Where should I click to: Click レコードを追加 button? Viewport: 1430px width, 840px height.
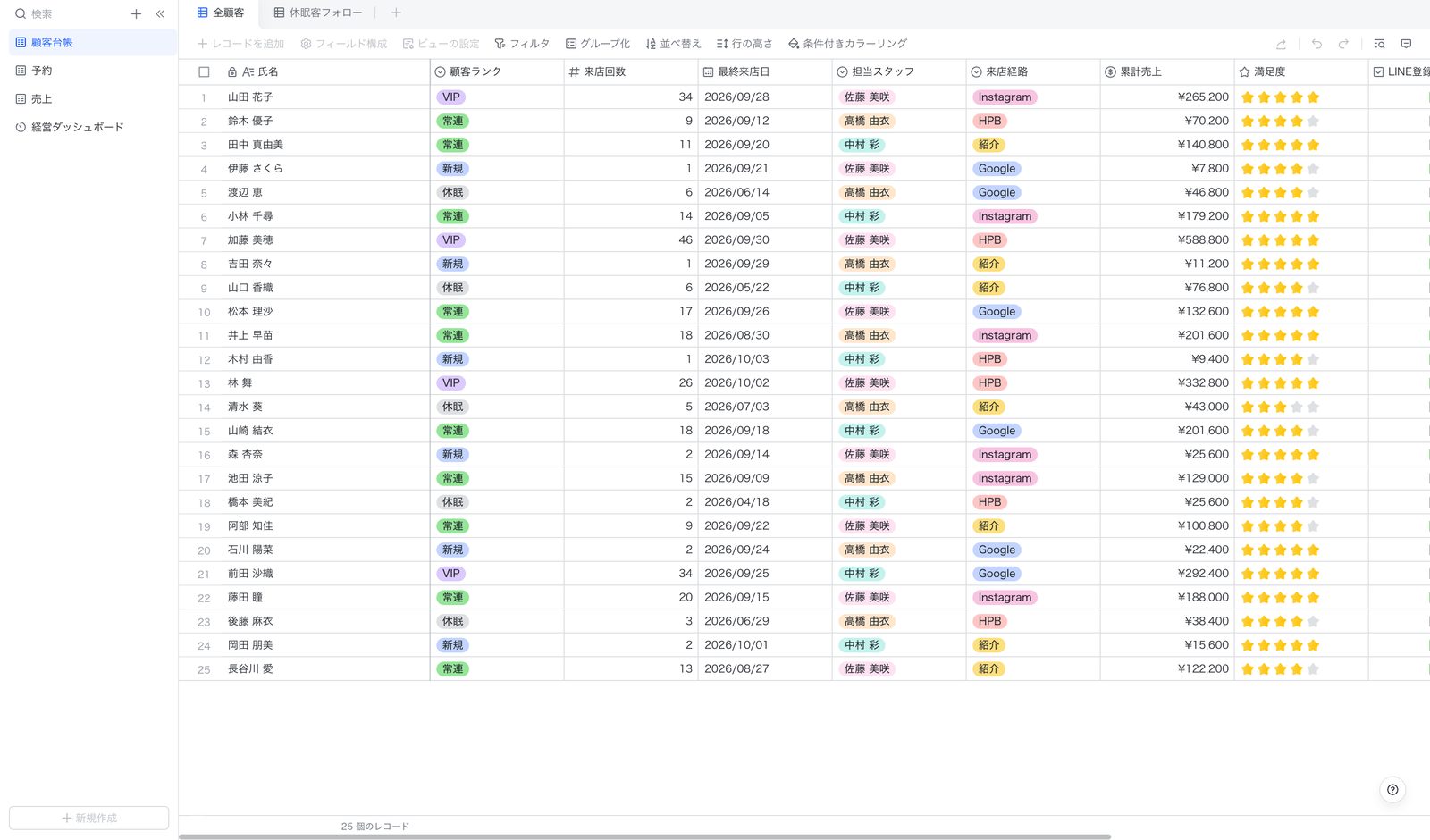[240, 44]
